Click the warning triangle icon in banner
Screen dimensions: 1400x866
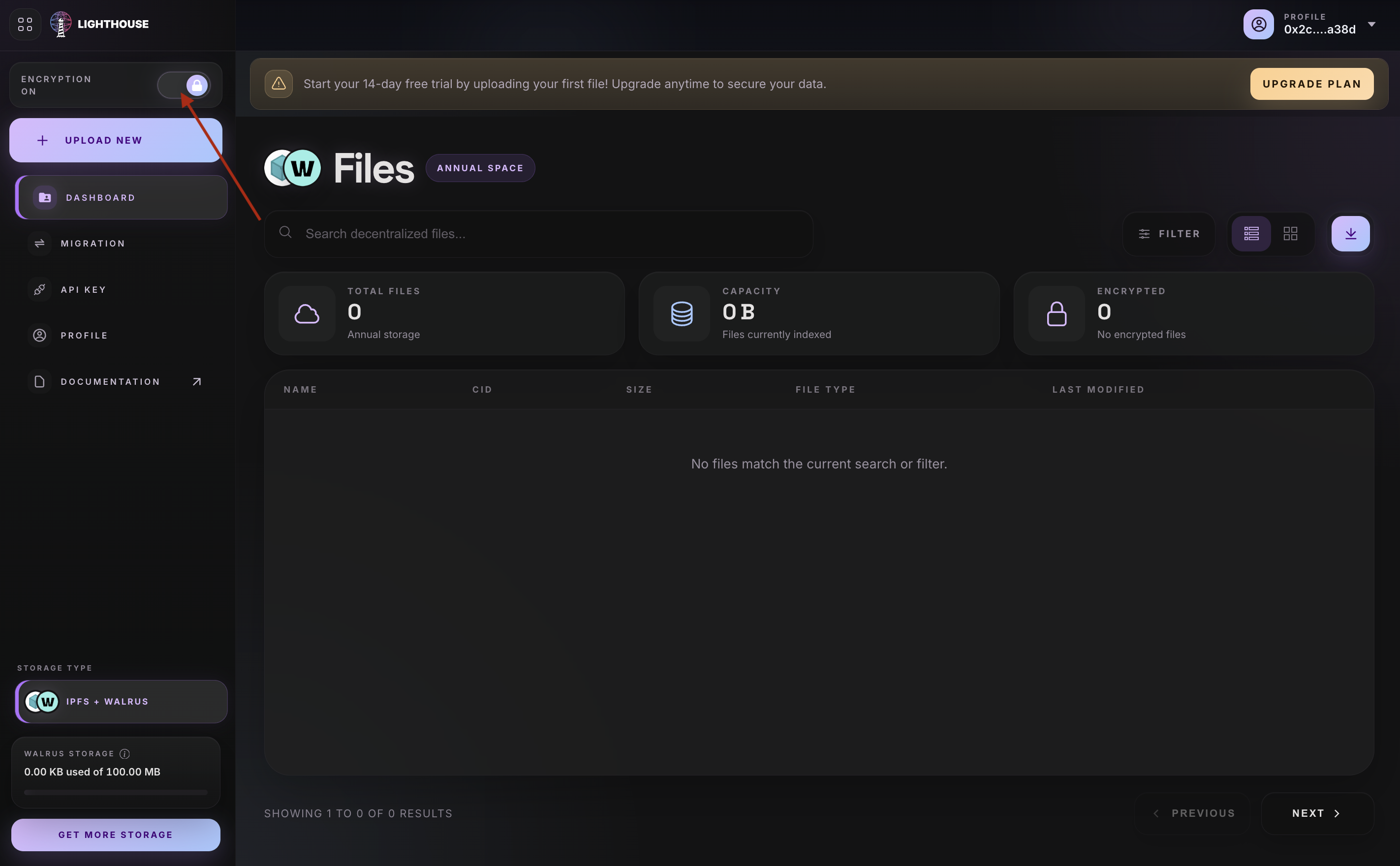(x=279, y=84)
